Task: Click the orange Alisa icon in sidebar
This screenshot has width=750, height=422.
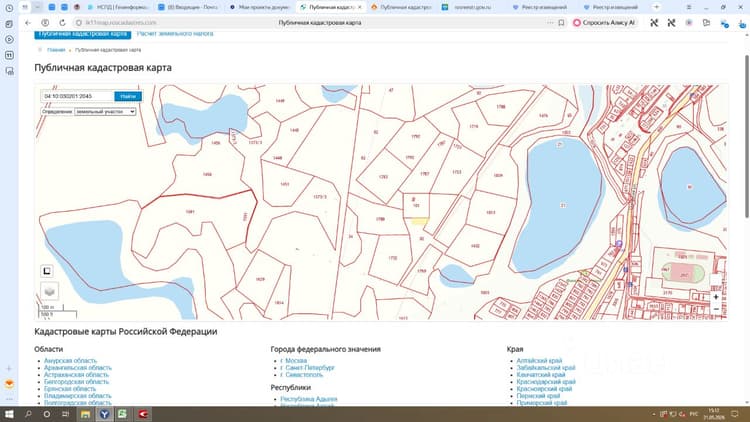Action: 9,384
